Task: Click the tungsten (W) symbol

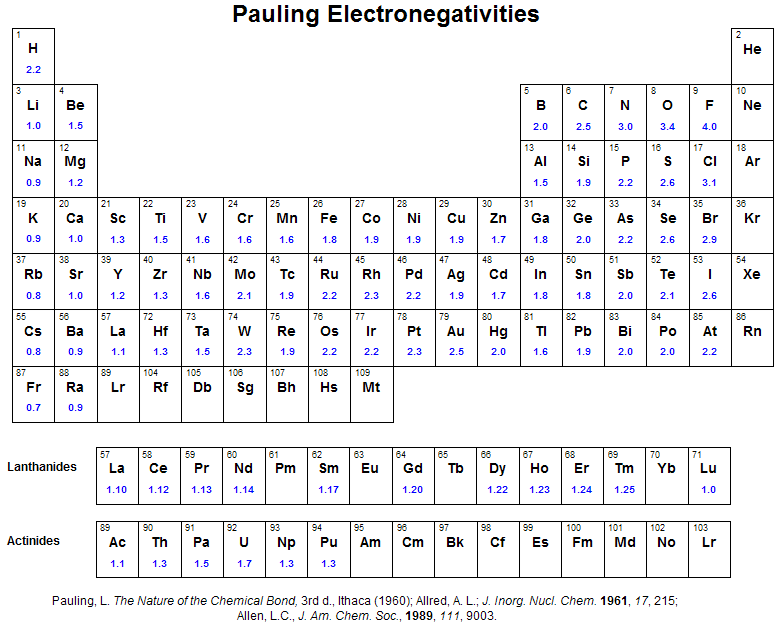Action: click(x=244, y=331)
